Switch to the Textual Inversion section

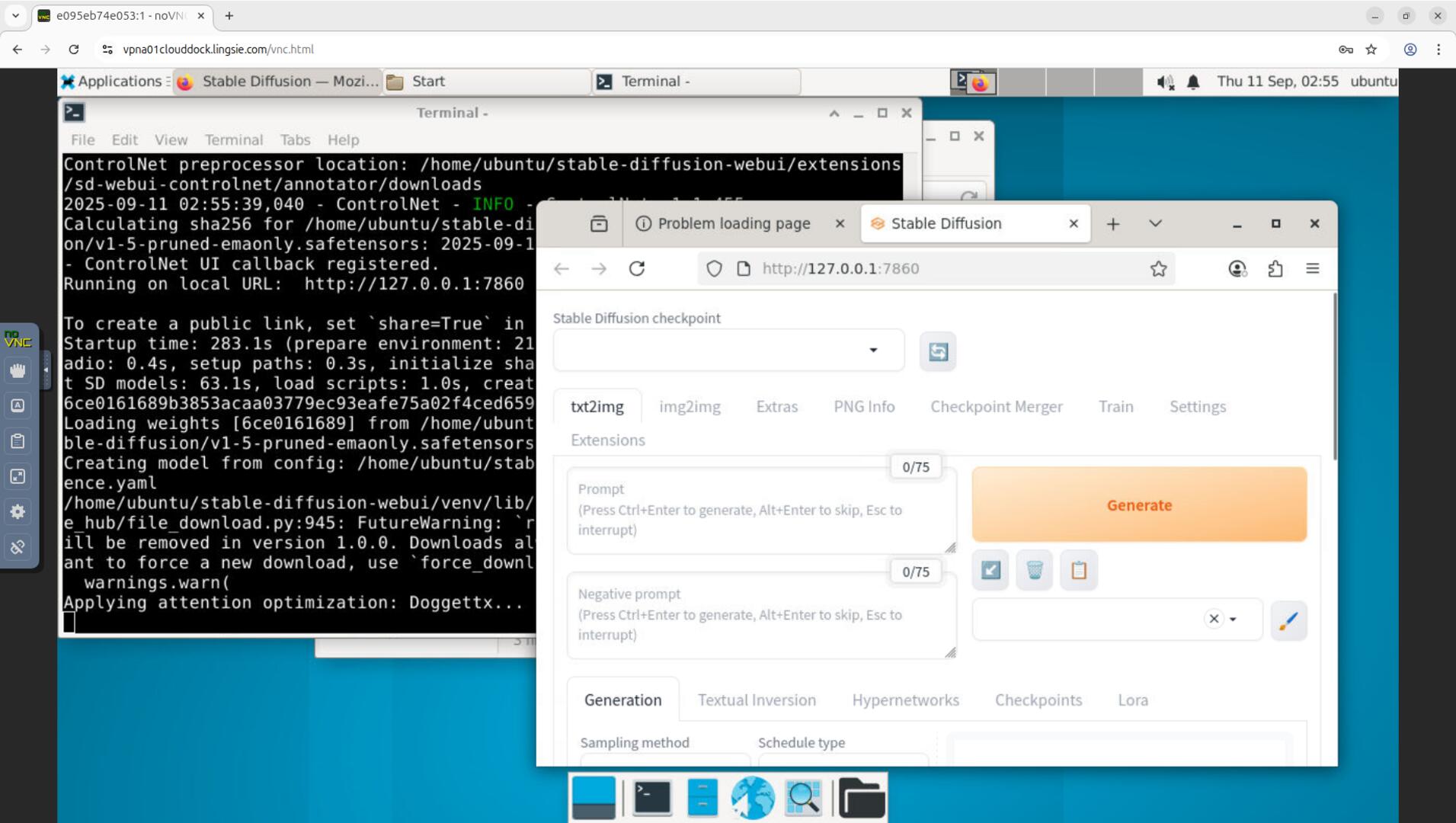756,700
